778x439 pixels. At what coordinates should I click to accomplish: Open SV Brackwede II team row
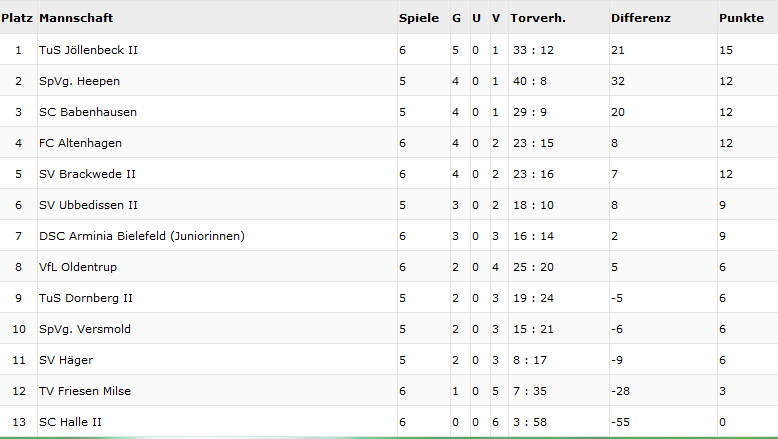pyautogui.click(x=87, y=174)
